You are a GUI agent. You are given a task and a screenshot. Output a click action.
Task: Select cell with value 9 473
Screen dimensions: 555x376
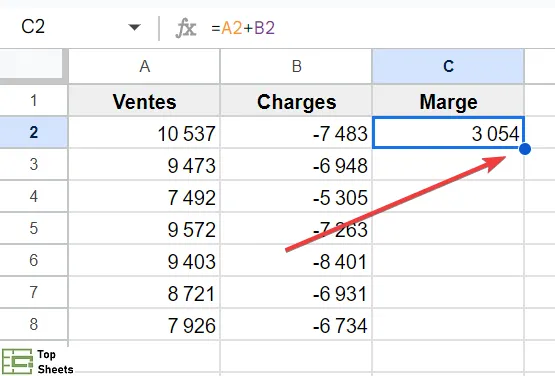pyautogui.click(x=144, y=164)
